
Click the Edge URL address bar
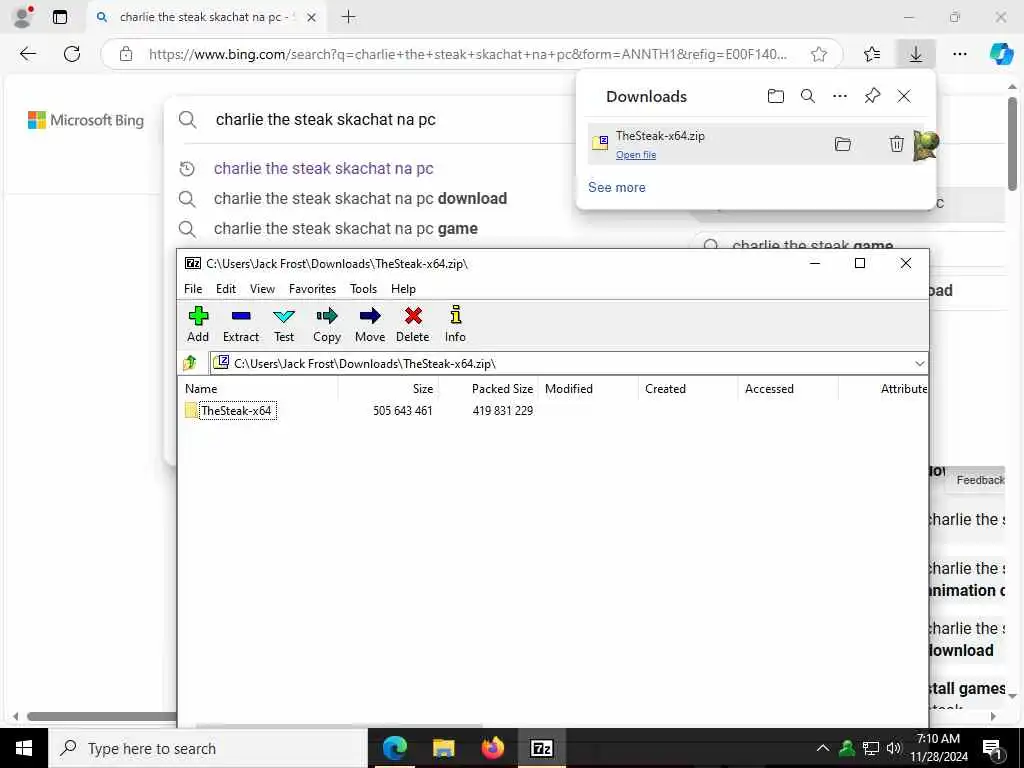click(x=467, y=54)
